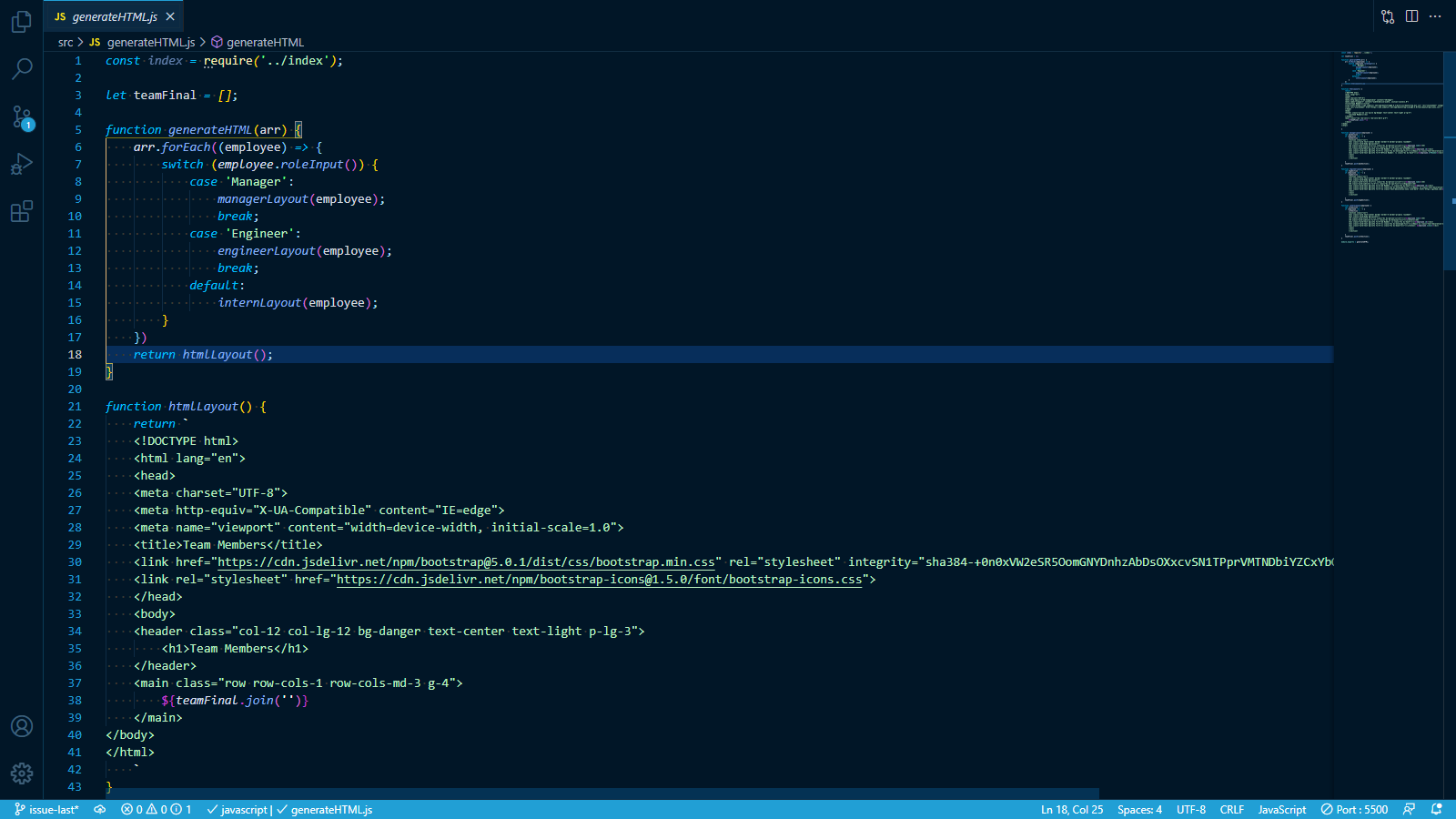1456x819 pixels.
Task: Click the Live Share icon in the status bar
Action: click(x=1409, y=809)
